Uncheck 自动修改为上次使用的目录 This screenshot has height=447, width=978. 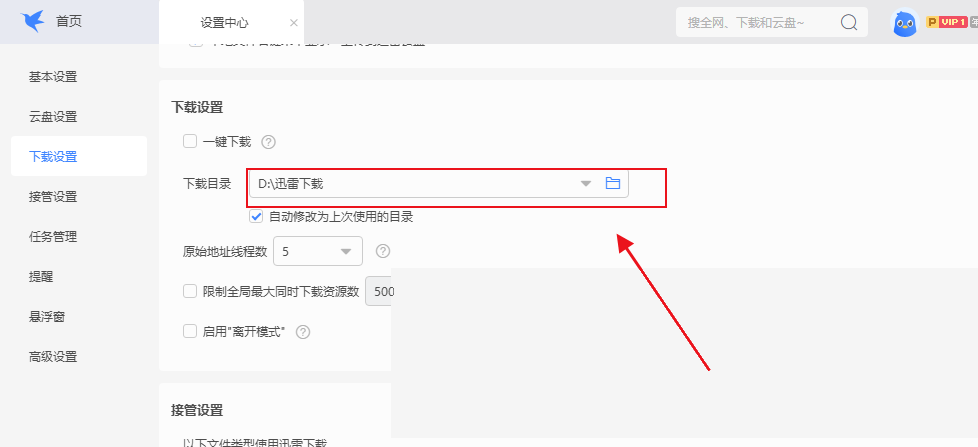256,217
